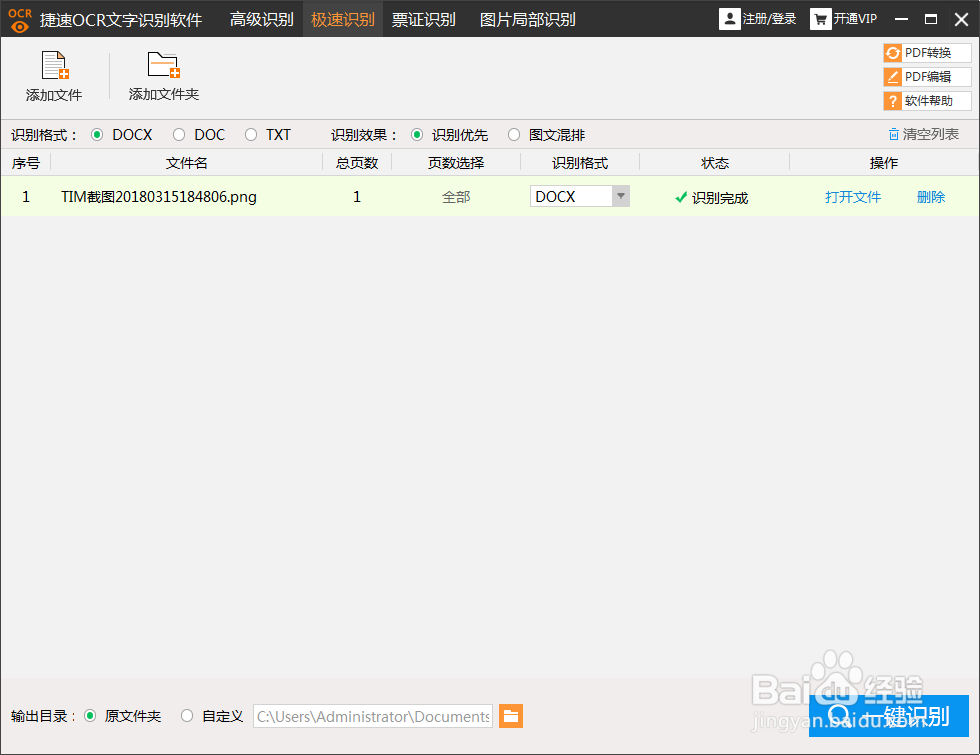Image resolution: width=980 pixels, height=755 pixels.
Task: Close the OCR software window
Action: coord(961,19)
